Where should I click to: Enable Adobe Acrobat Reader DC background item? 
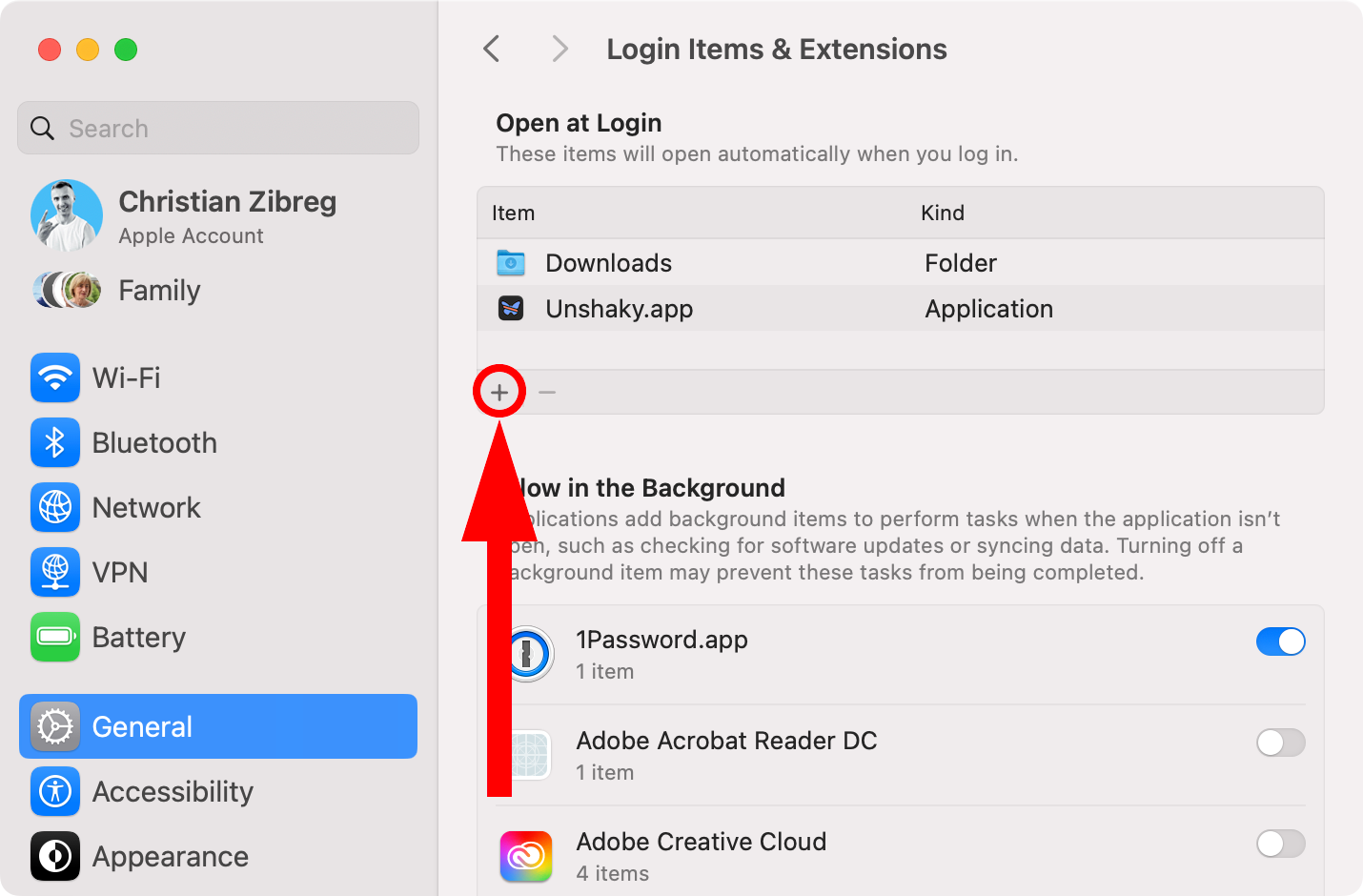[1280, 743]
